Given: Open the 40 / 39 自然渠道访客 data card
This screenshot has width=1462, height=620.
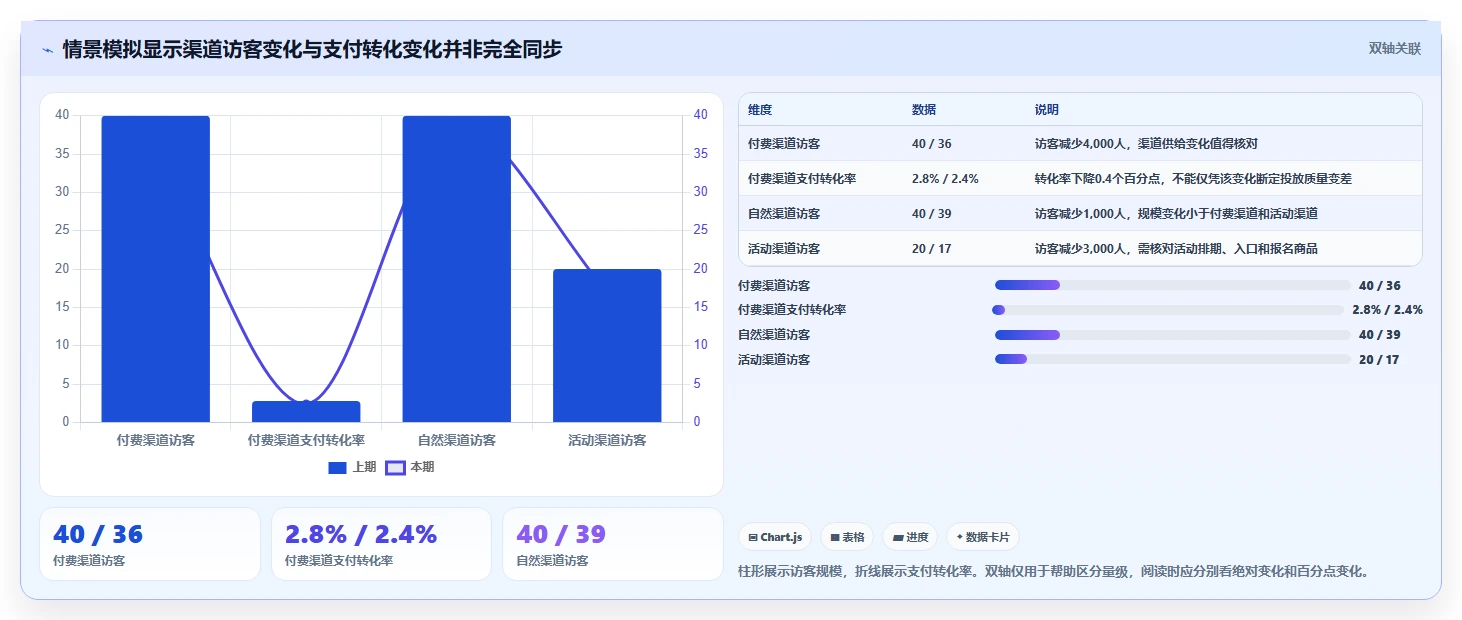Looking at the screenshot, I should click(612, 544).
